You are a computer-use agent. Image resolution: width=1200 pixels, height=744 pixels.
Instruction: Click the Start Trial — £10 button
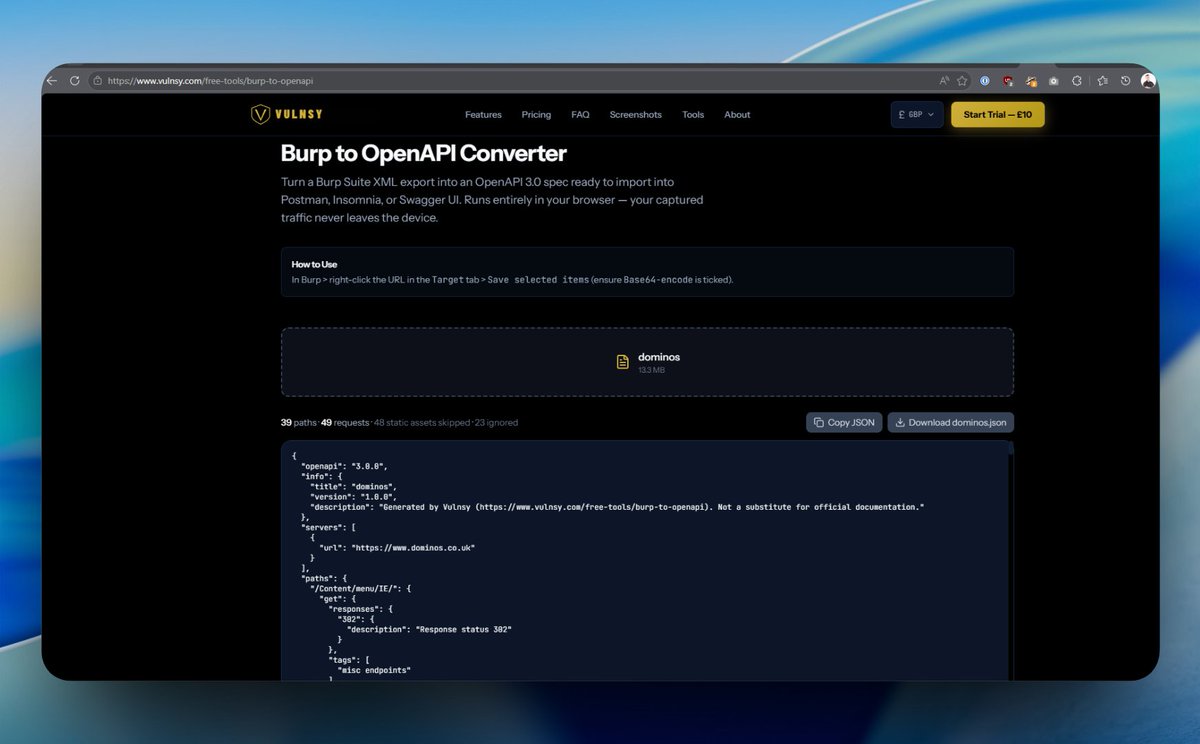pos(998,115)
